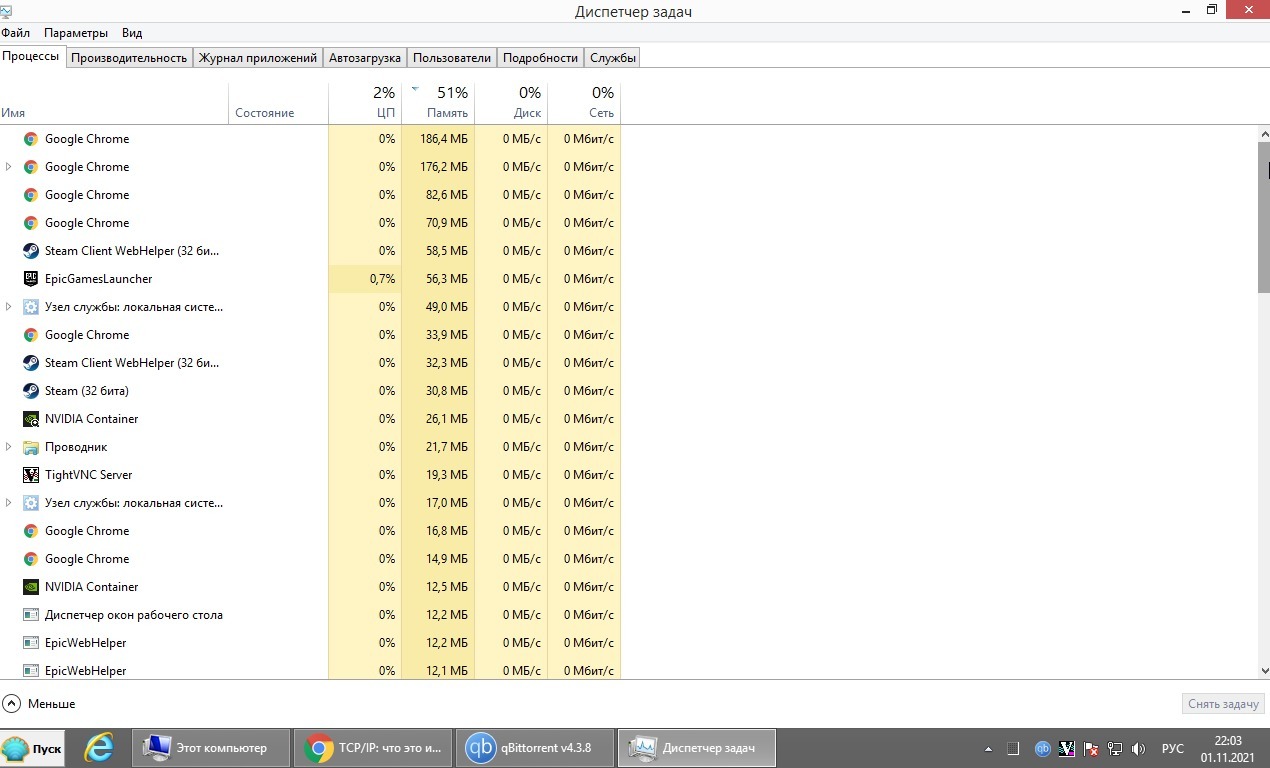
Task: Expand Google Chrome 176,2 МБ process group
Action: click(x=9, y=167)
